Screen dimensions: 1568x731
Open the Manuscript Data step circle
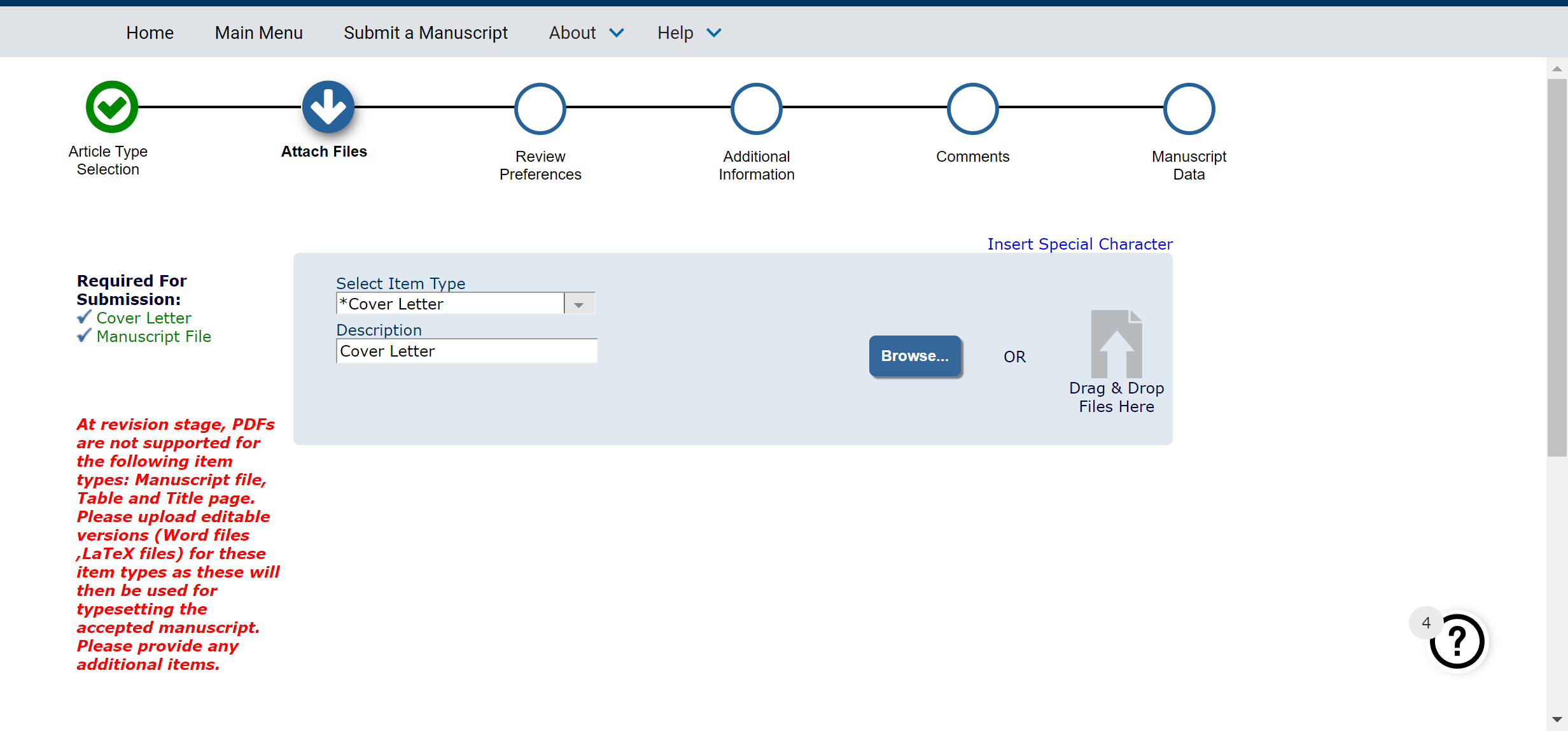[x=1189, y=109]
